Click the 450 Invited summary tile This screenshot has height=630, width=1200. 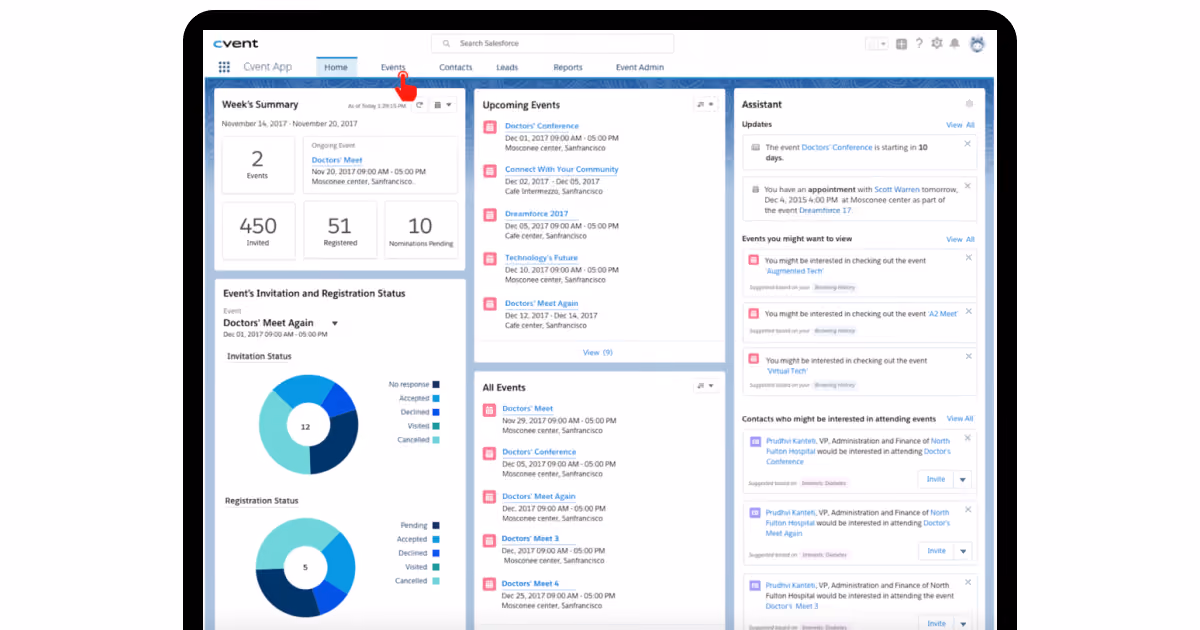(258, 230)
